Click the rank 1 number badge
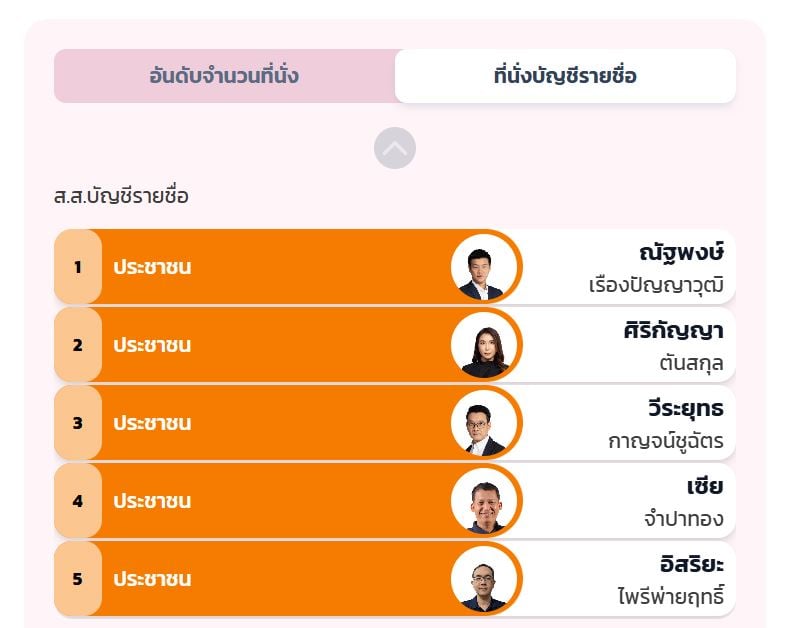Viewport: 786px width, 628px height. pyautogui.click(x=78, y=268)
